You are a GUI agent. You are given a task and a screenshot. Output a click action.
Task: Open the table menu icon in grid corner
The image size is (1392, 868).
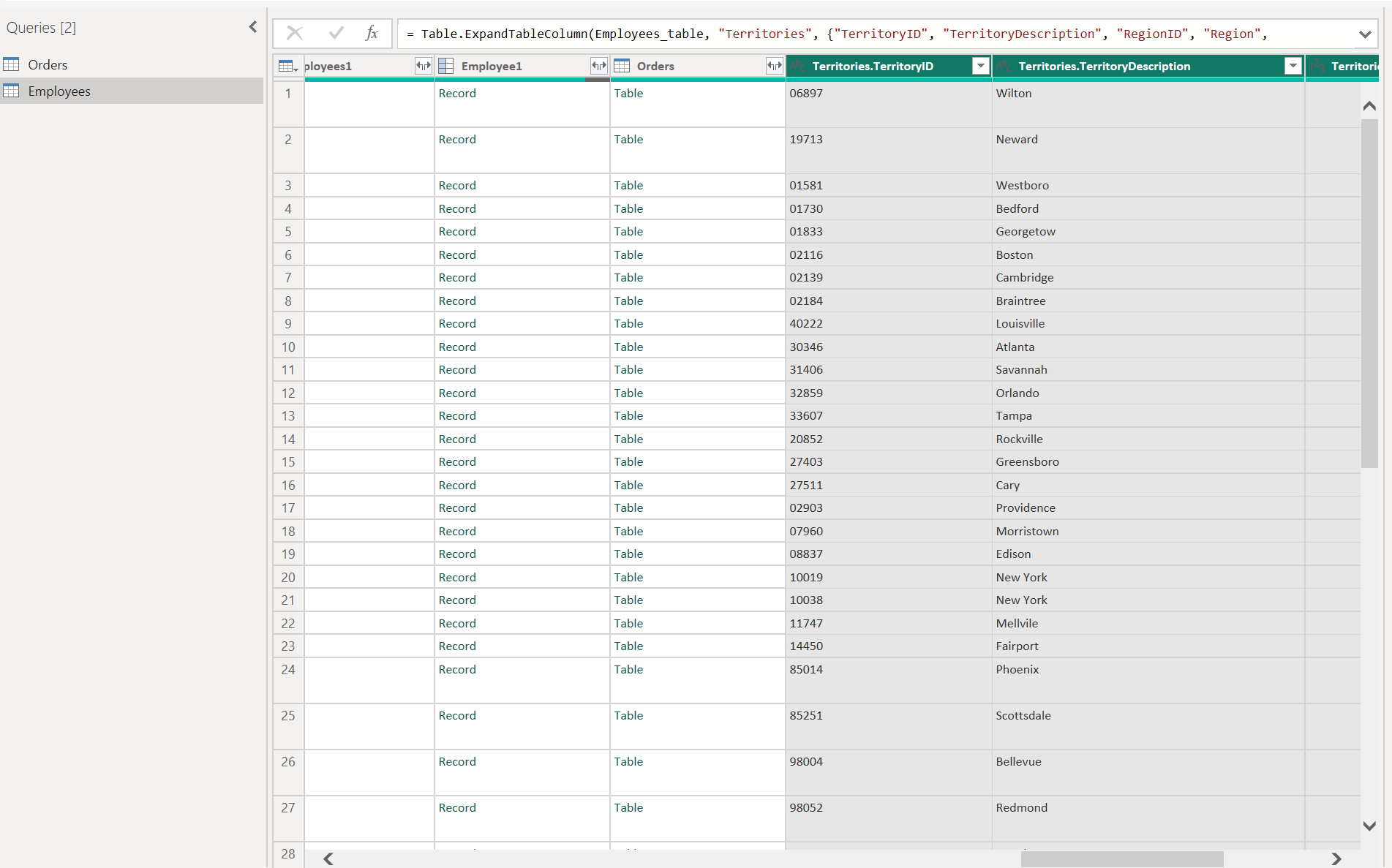click(288, 67)
